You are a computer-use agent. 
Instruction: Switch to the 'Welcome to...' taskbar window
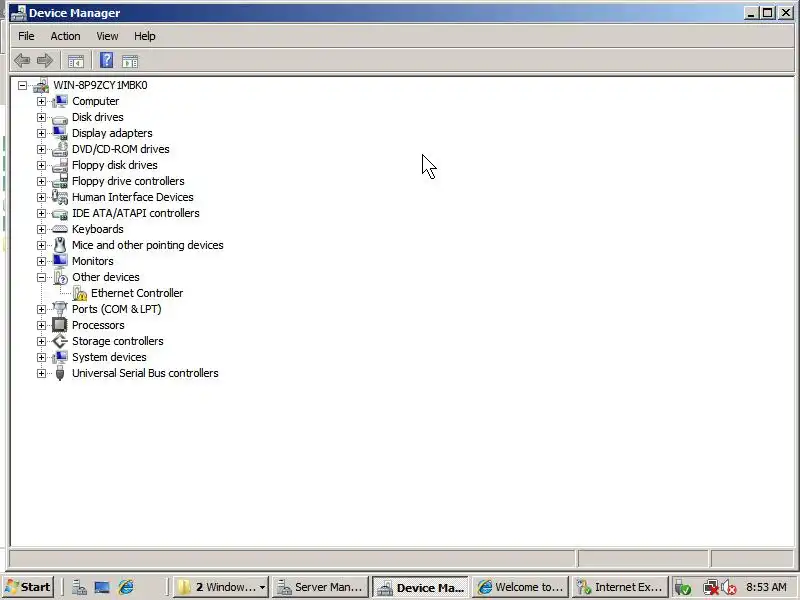point(520,587)
